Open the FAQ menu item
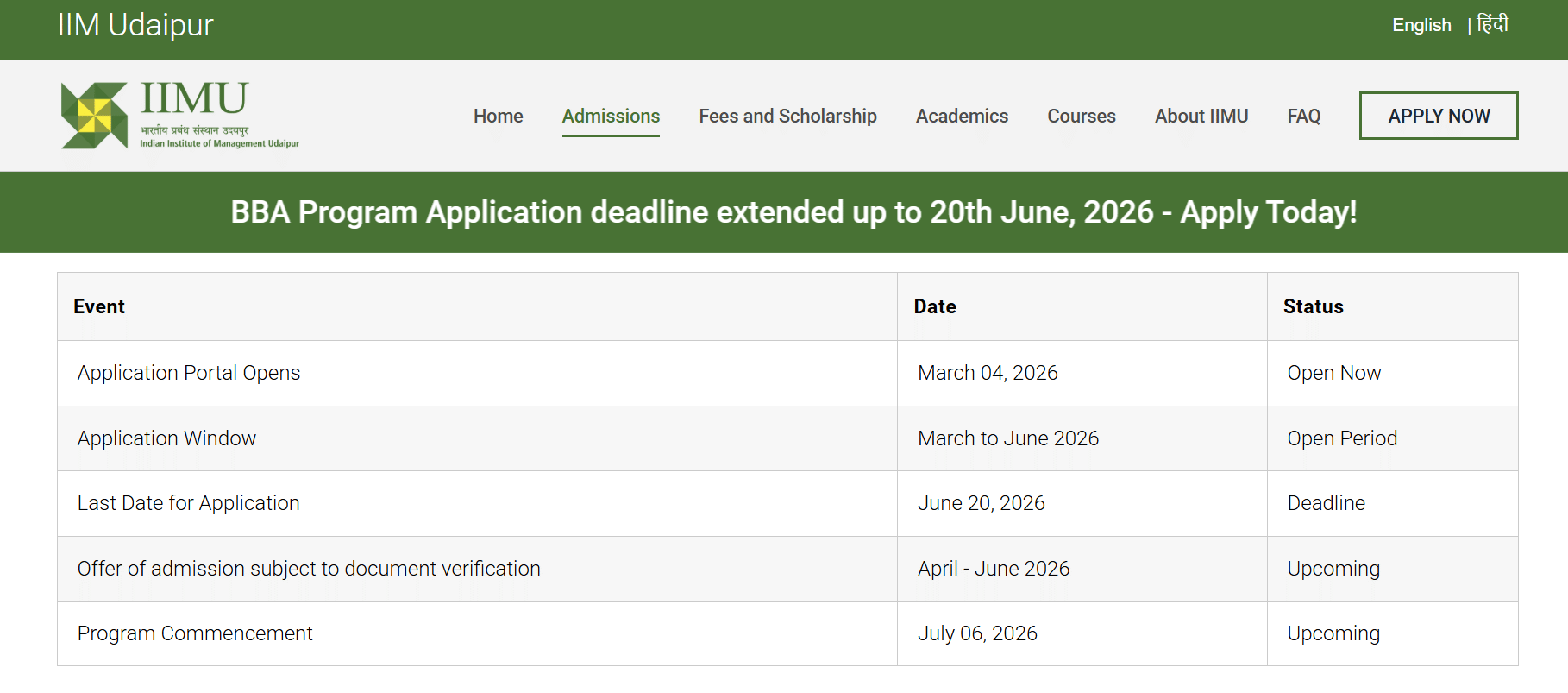This screenshot has height=693, width=1568. click(1304, 116)
